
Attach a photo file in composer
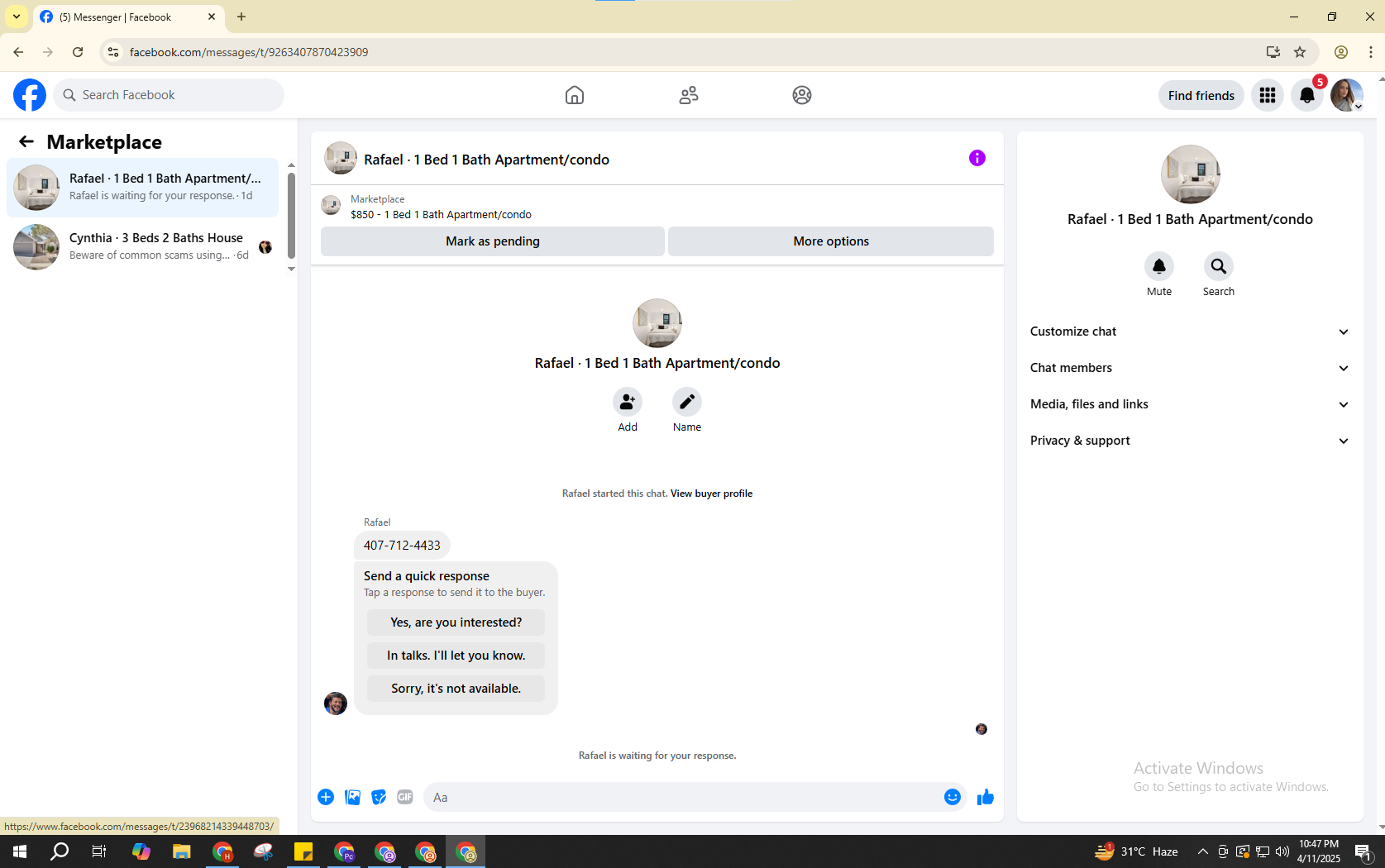pyautogui.click(x=352, y=797)
